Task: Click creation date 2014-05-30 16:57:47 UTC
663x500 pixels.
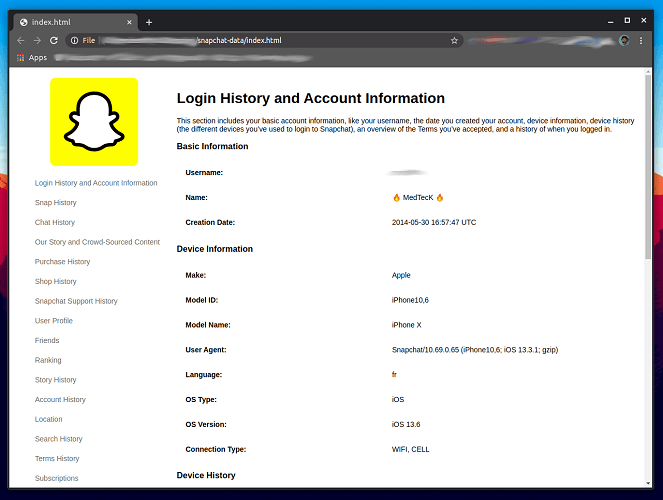Action: (434, 222)
